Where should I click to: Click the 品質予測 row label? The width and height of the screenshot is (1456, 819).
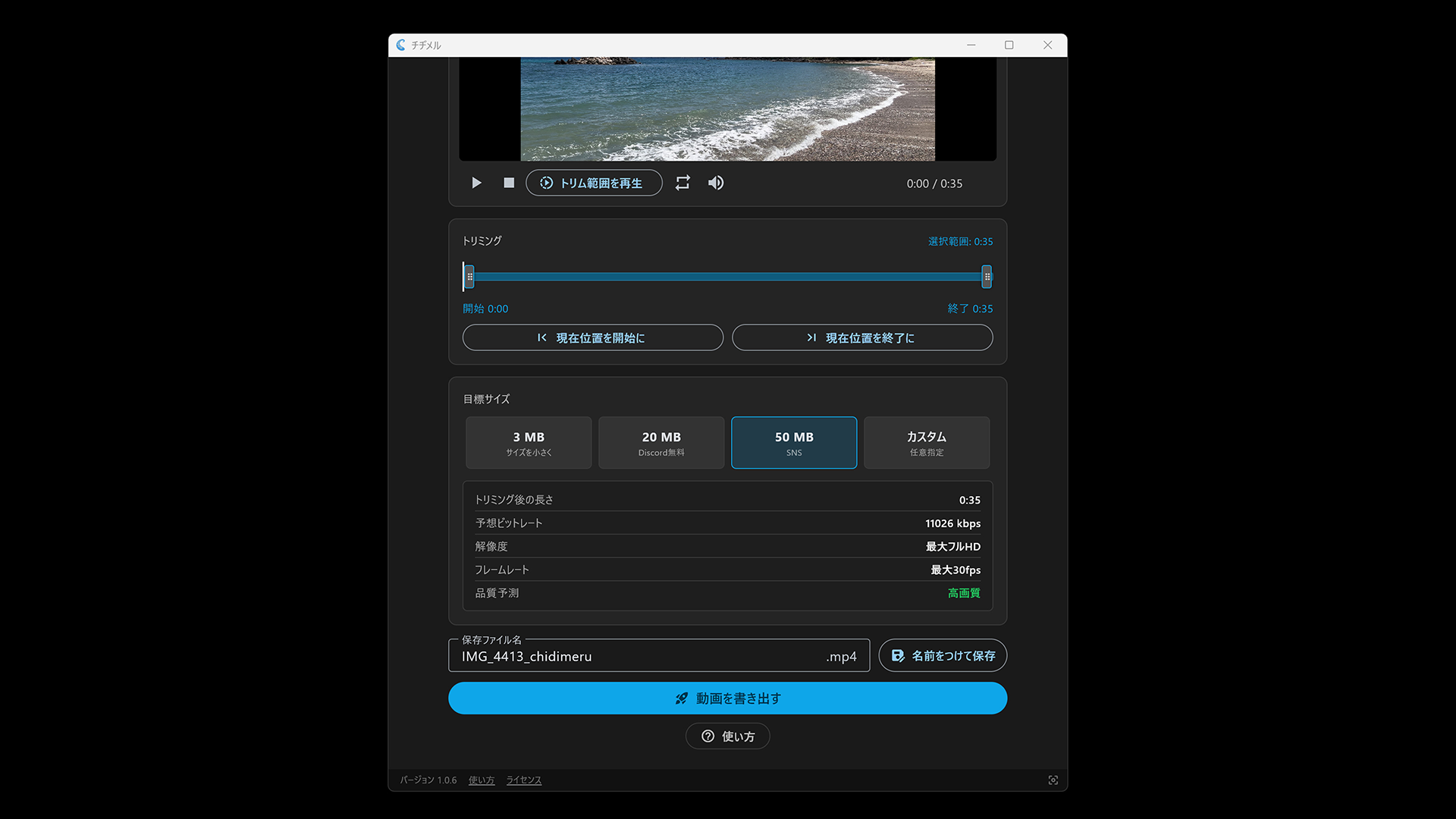pos(497,593)
